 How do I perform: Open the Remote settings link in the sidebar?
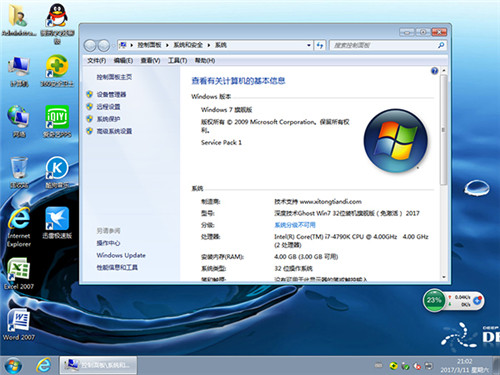[108, 107]
